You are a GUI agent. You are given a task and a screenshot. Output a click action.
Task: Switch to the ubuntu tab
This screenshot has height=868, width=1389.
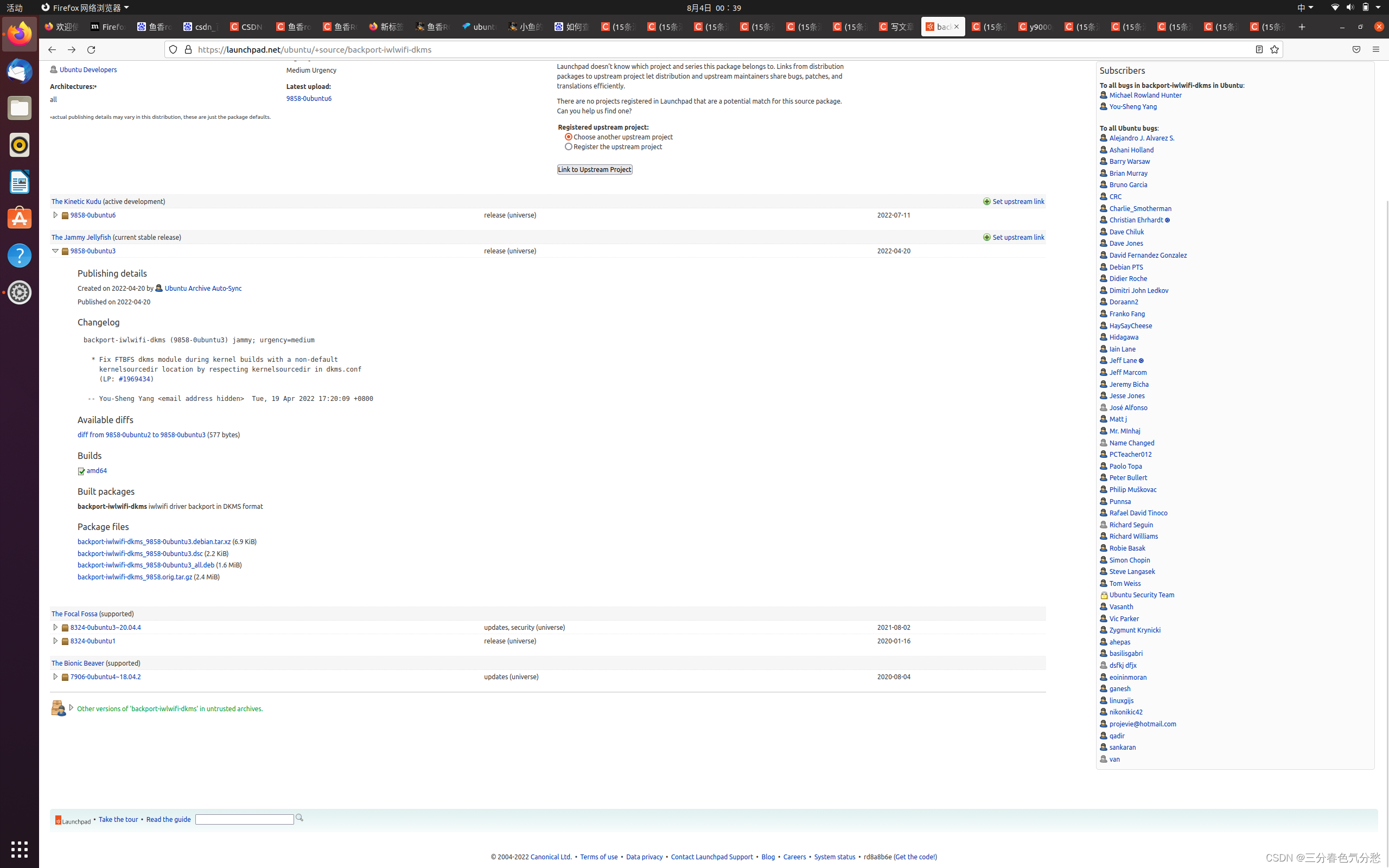(x=479, y=27)
